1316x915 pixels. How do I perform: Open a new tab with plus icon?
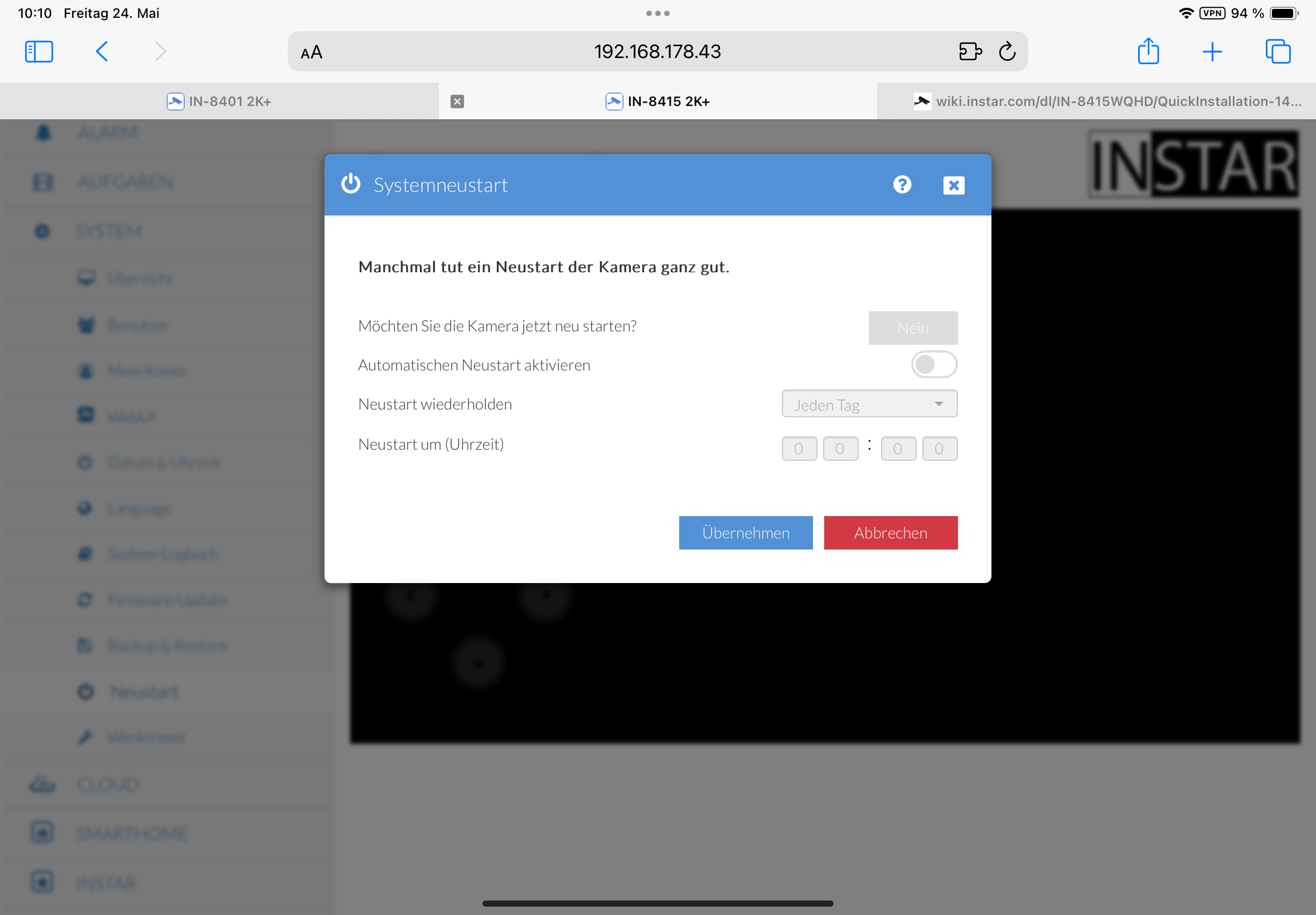(x=1212, y=51)
